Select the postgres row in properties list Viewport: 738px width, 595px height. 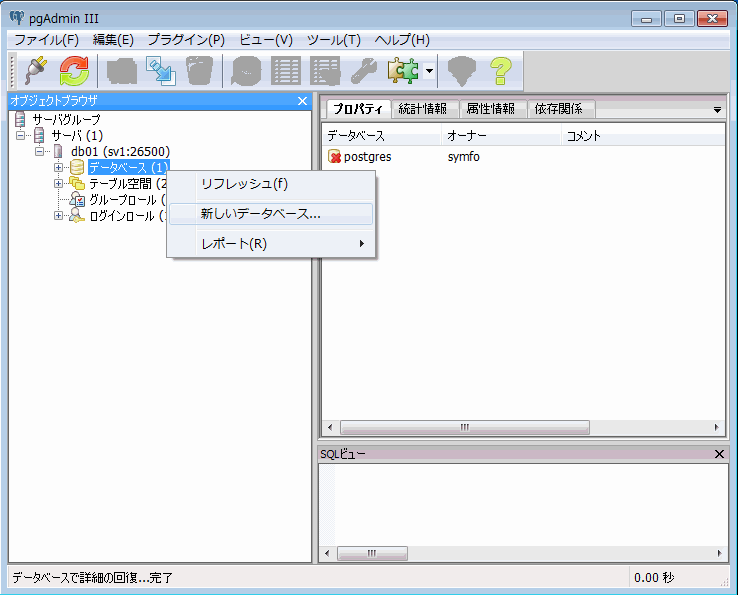(x=523, y=156)
